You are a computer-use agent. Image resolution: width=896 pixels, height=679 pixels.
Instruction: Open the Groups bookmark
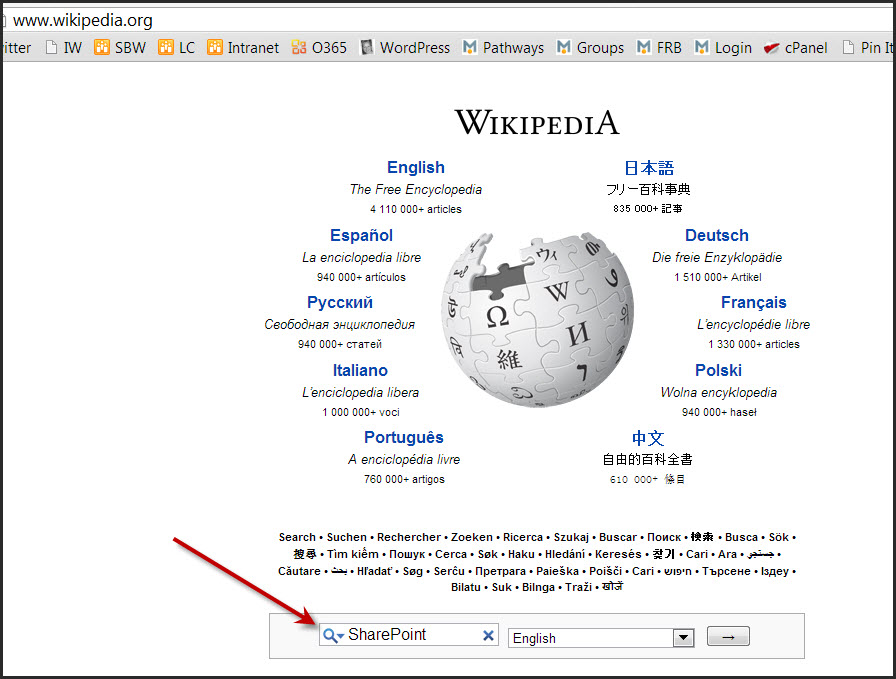(x=590, y=47)
